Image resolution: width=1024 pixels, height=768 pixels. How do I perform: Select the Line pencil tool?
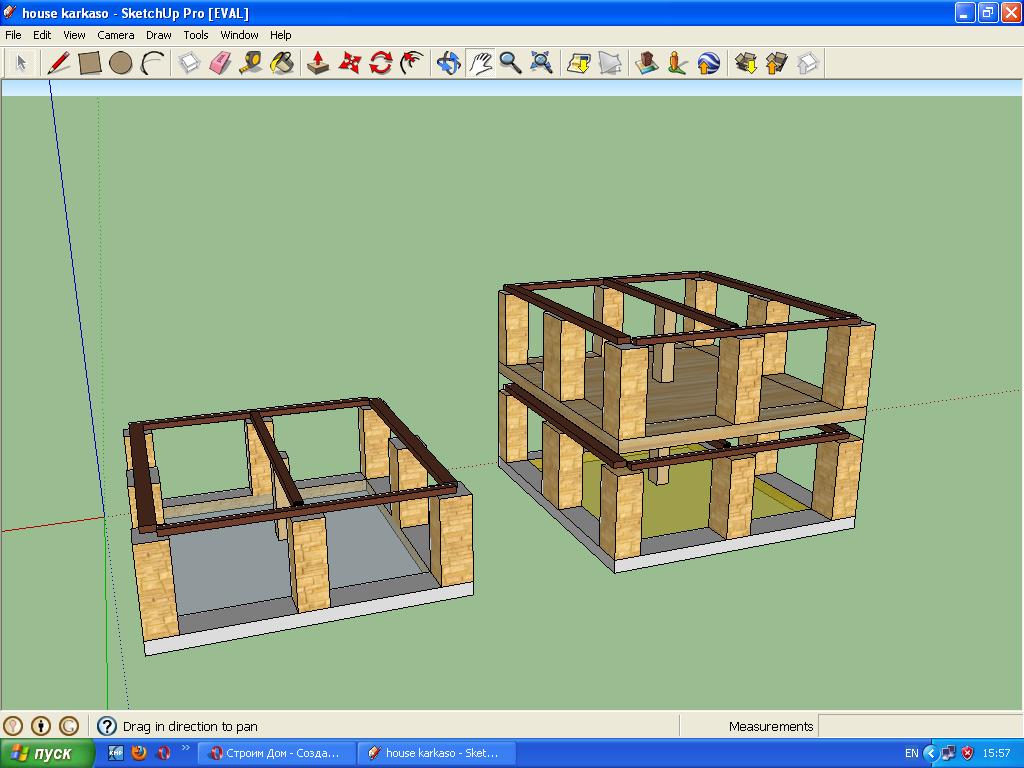(59, 63)
